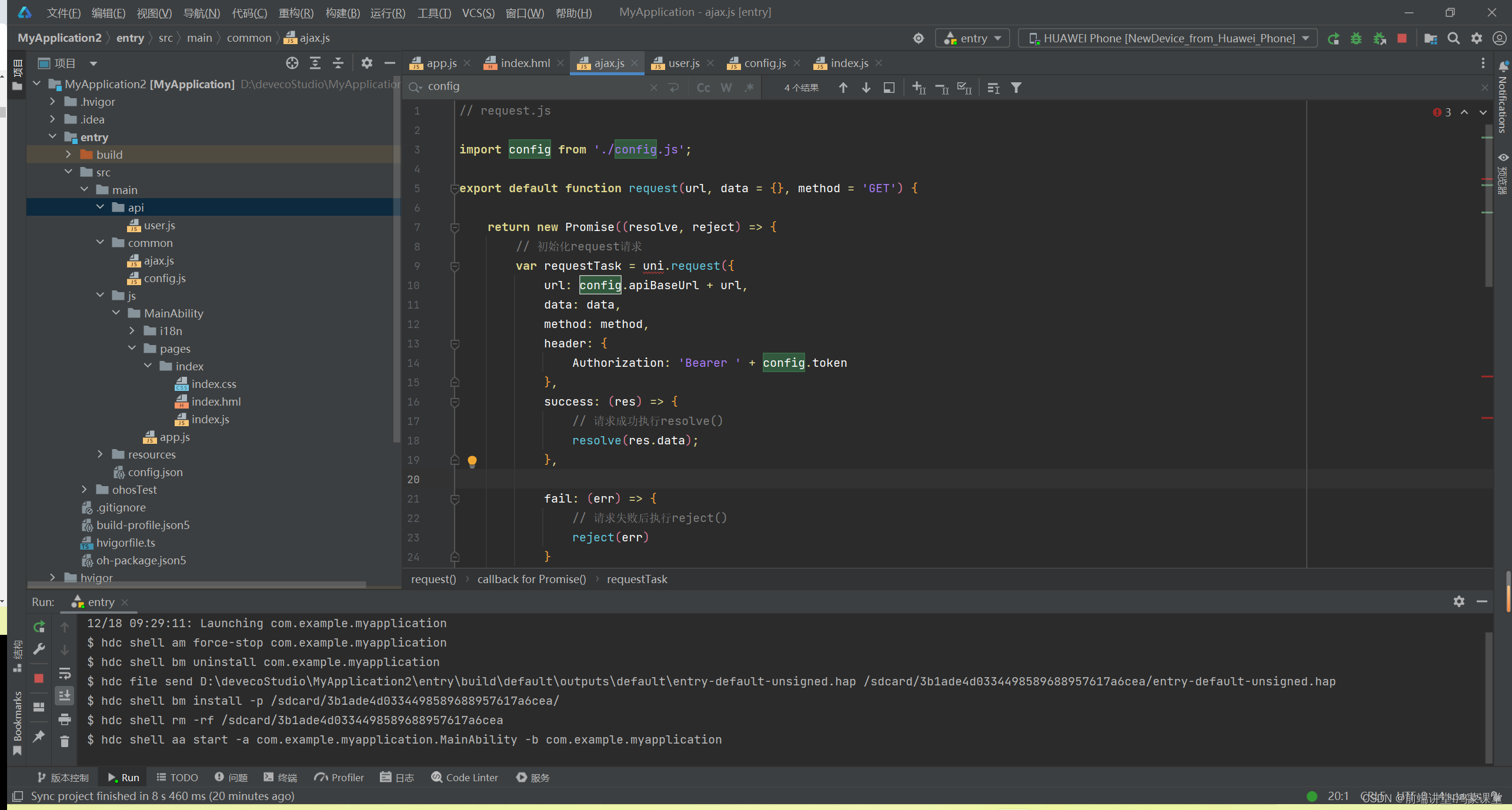Expand the resources folder
This screenshot has width=1512, height=810.
click(x=100, y=454)
